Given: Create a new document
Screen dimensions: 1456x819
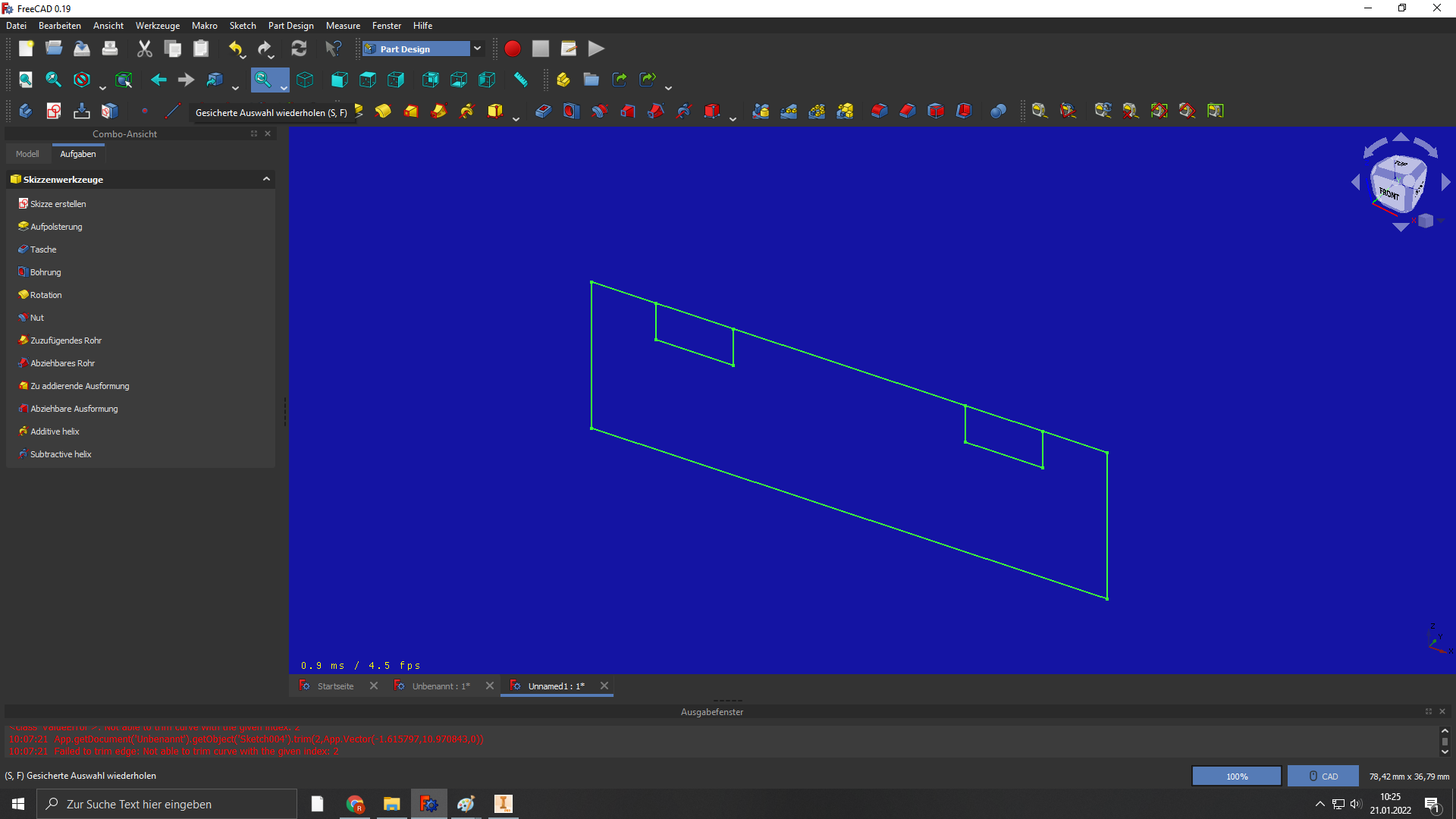Looking at the screenshot, I should (x=26, y=49).
